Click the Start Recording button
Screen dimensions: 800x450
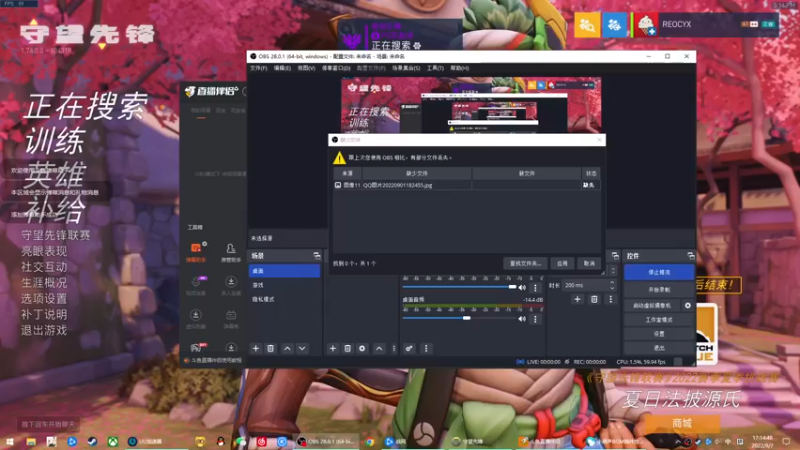pyautogui.click(x=659, y=290)
